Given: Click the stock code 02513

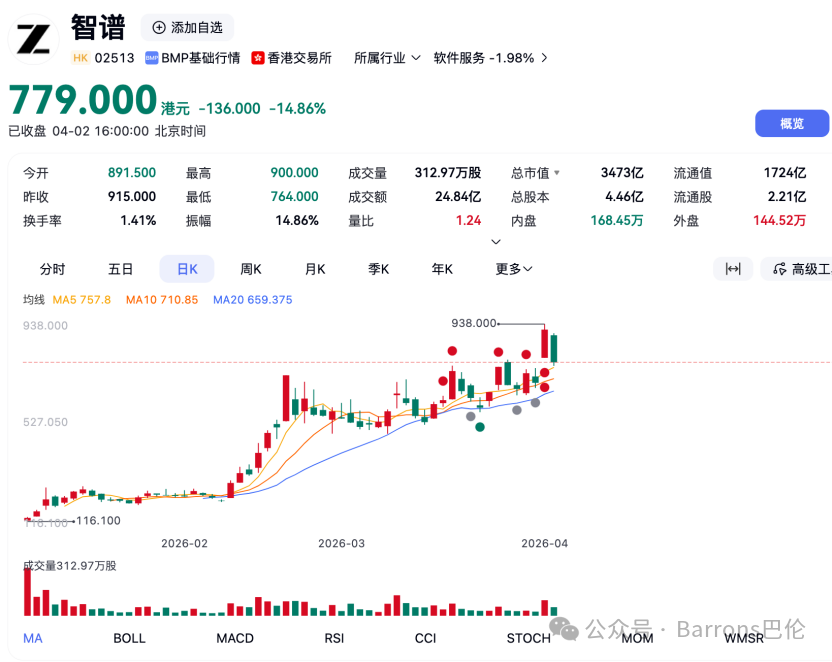Looking at the screenshot, I should coord(115,58).
